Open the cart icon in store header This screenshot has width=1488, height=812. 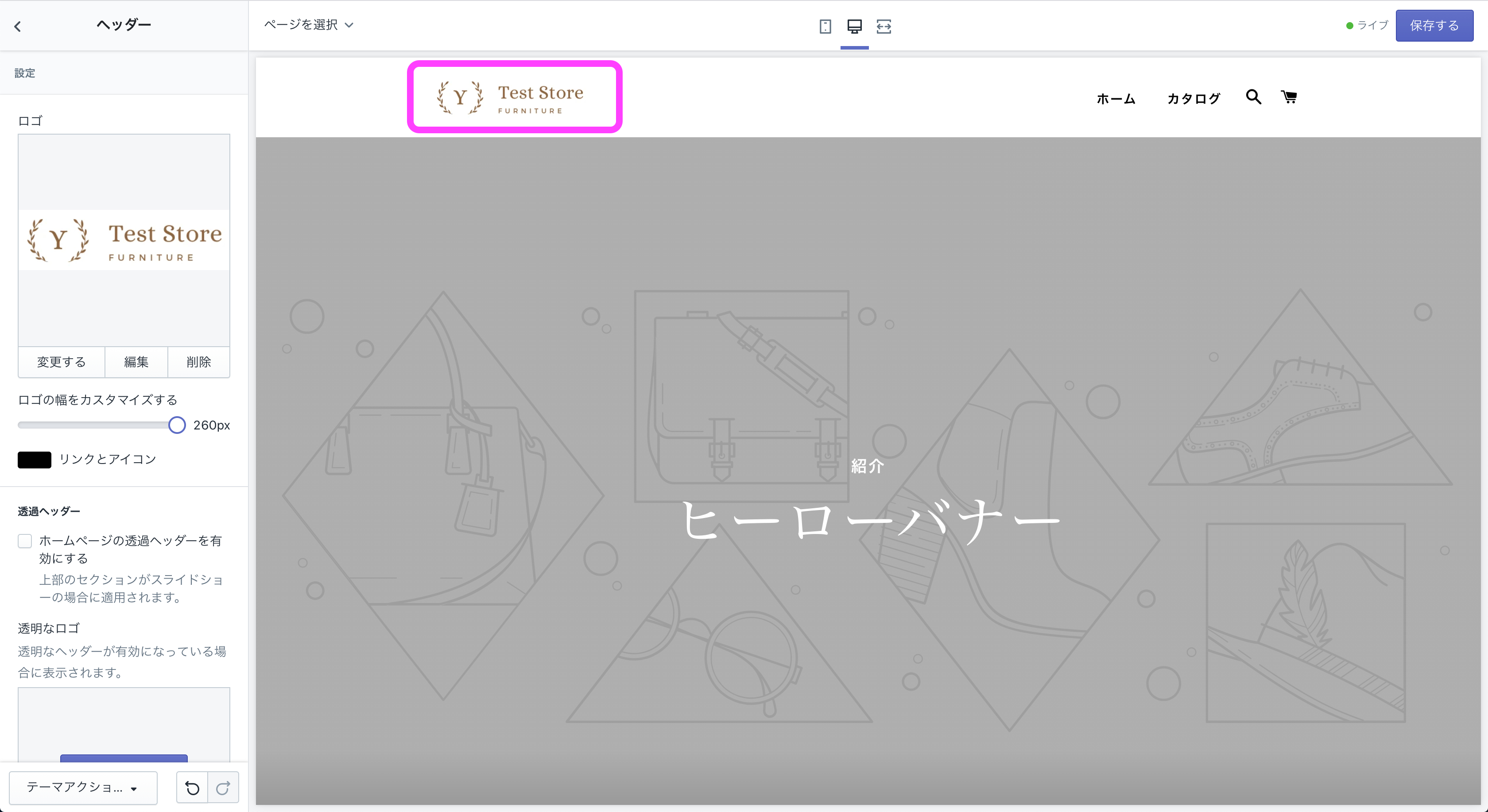point(1289,97)
